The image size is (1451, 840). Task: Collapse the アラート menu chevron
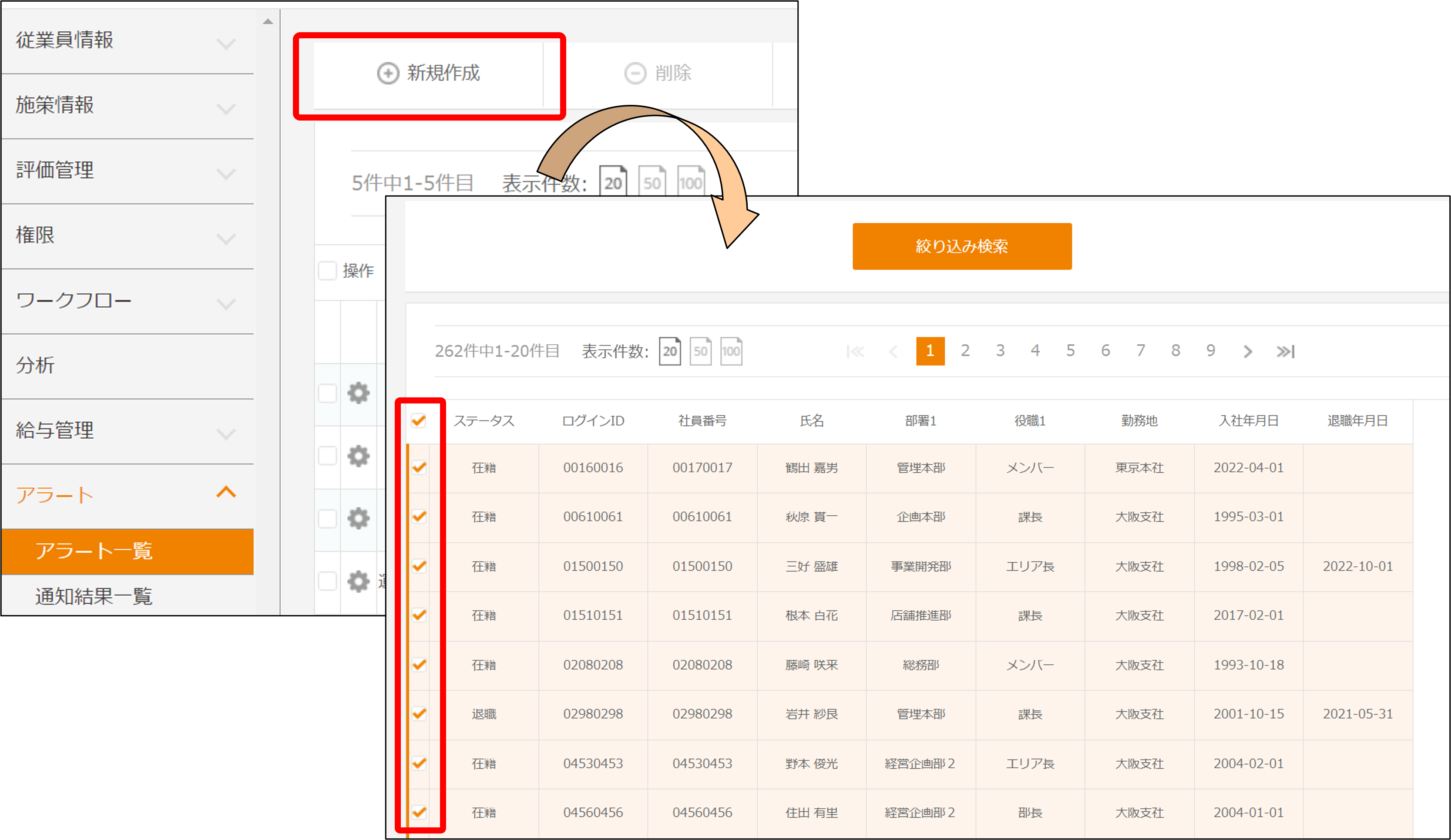(x=226, y=492)
